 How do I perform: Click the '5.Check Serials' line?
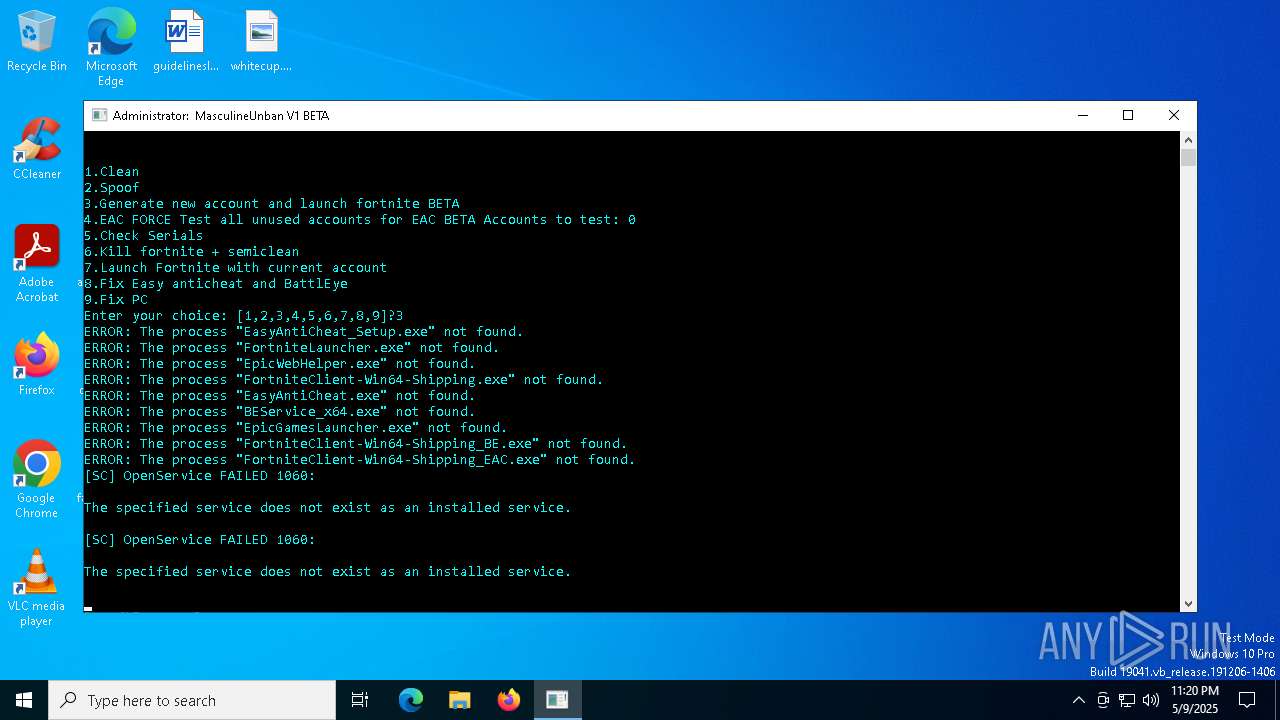point(144,236)
